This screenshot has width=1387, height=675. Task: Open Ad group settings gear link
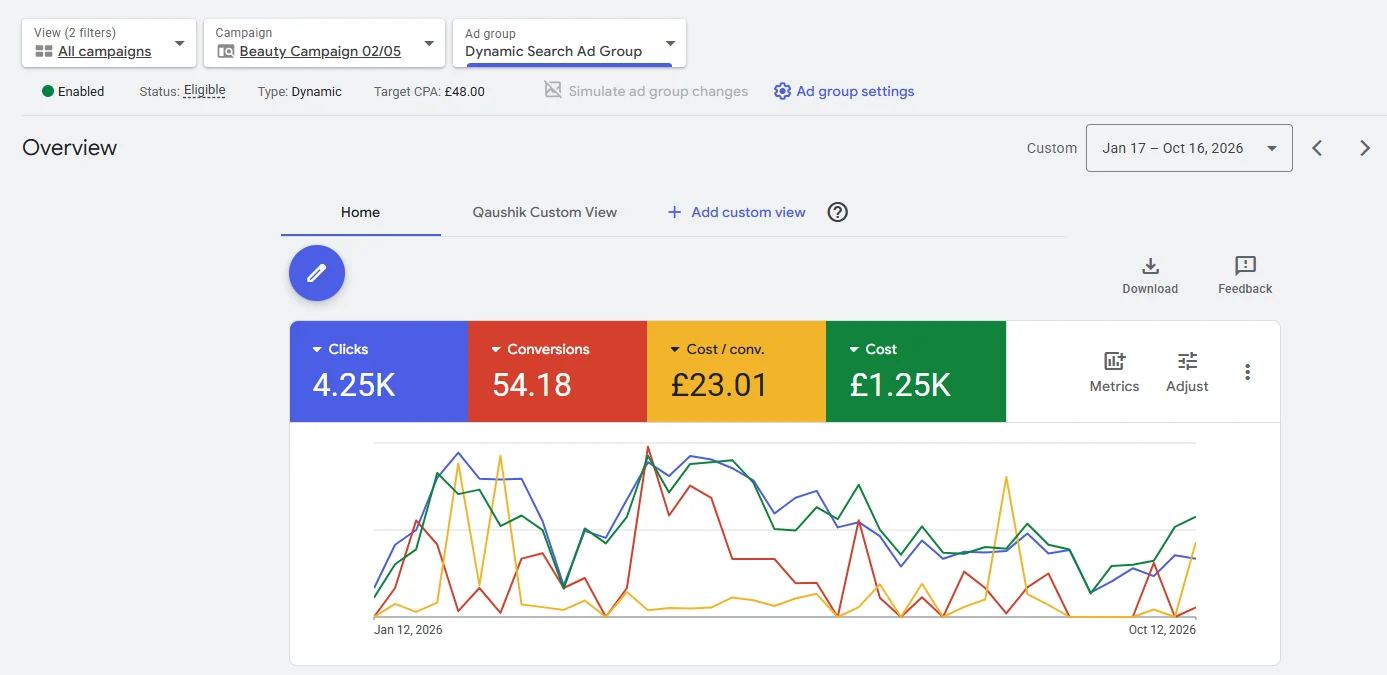coord(782,91)
